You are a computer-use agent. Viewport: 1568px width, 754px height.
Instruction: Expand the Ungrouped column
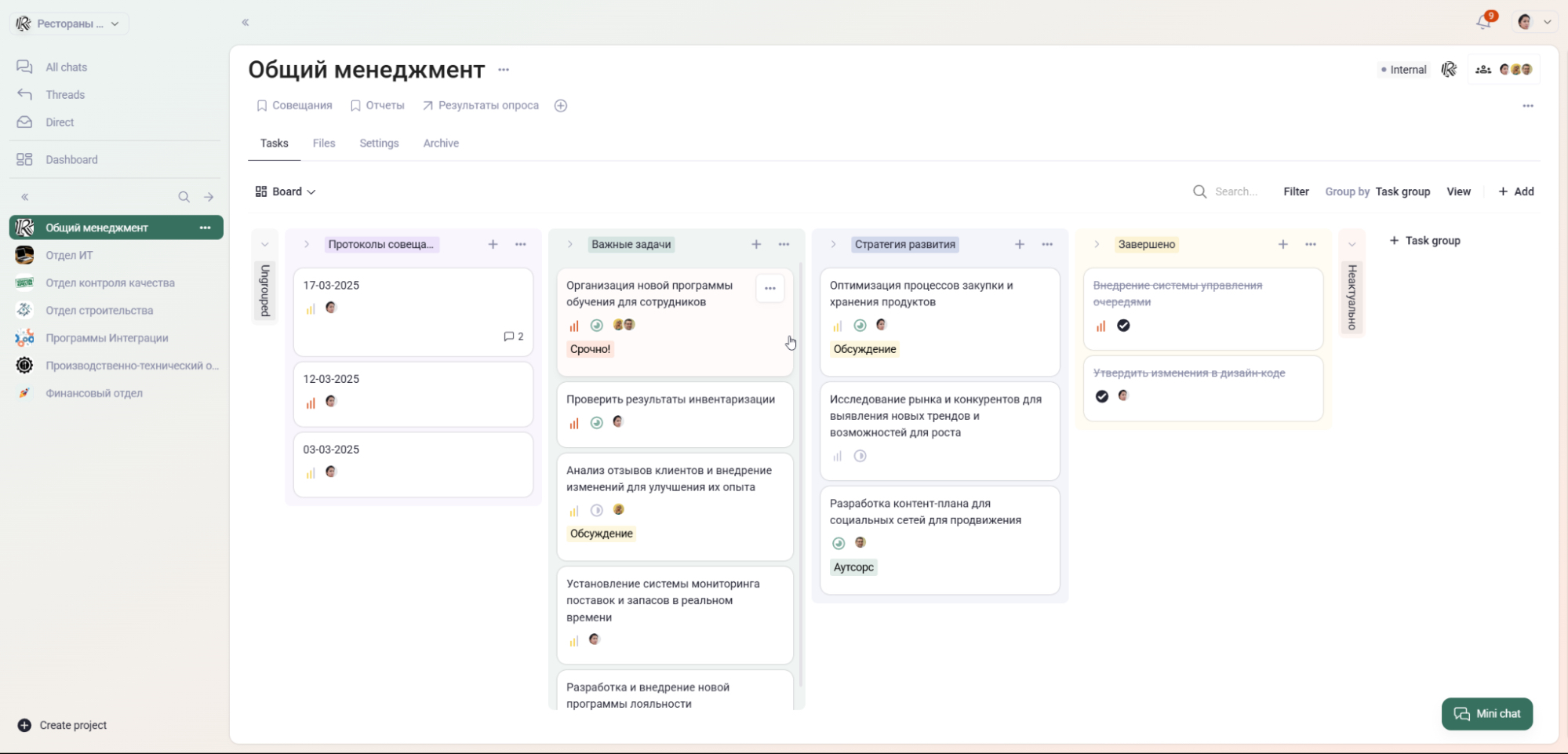[264, 245]
